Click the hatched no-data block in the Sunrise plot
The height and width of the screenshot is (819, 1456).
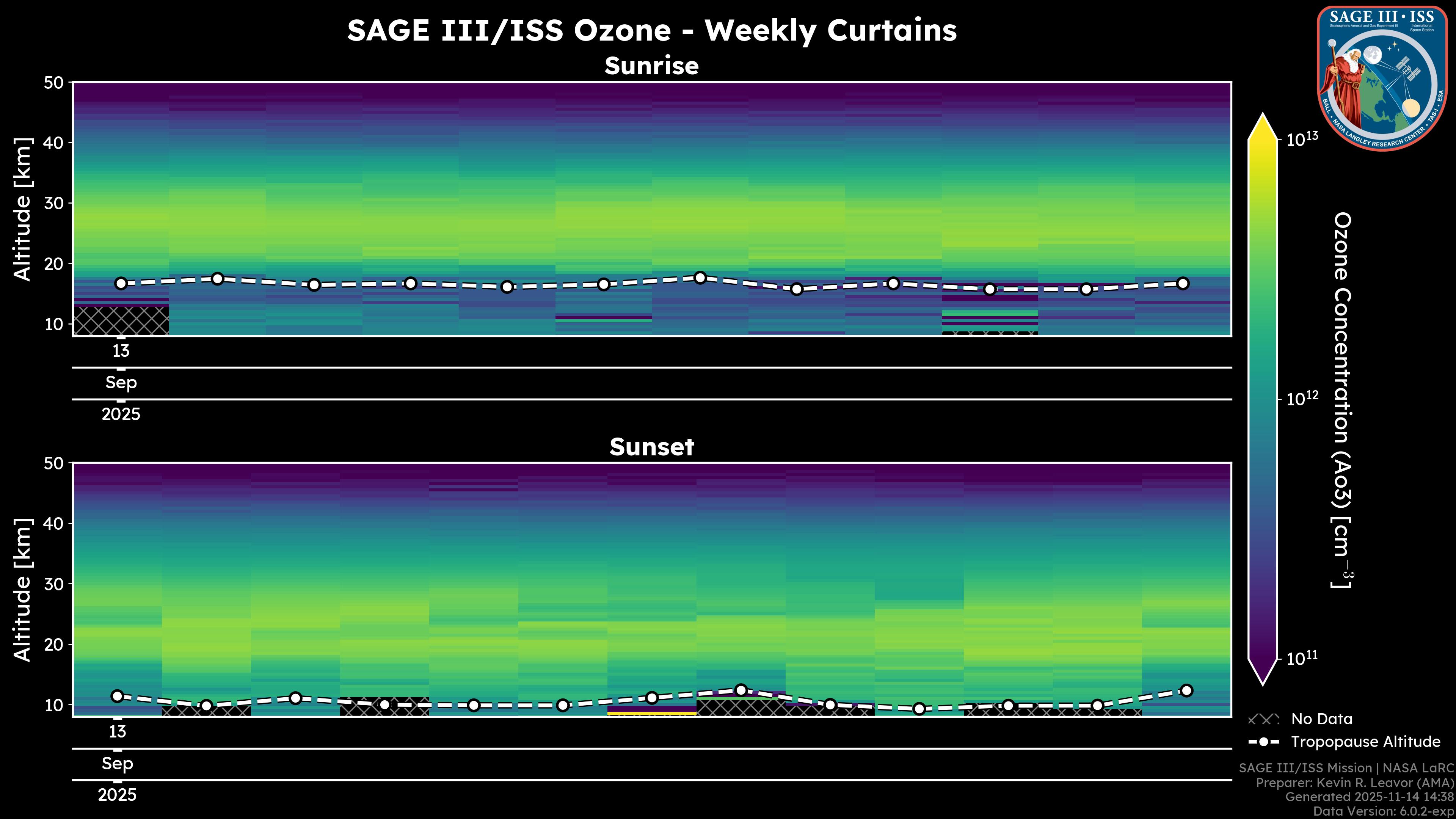pyautogui.click(x=121, y=320)
